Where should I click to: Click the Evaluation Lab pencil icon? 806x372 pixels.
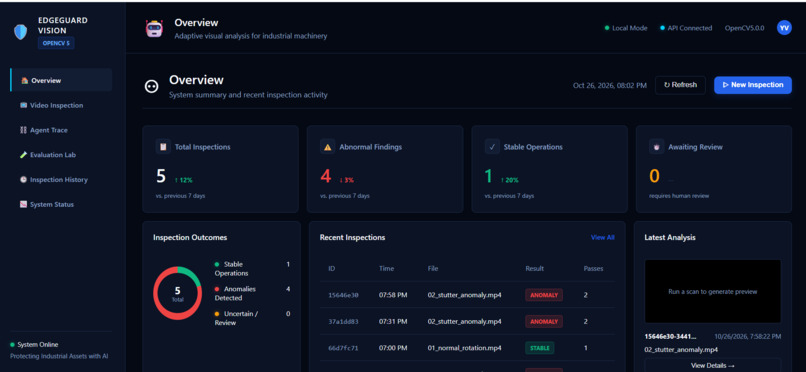[24, 155]
